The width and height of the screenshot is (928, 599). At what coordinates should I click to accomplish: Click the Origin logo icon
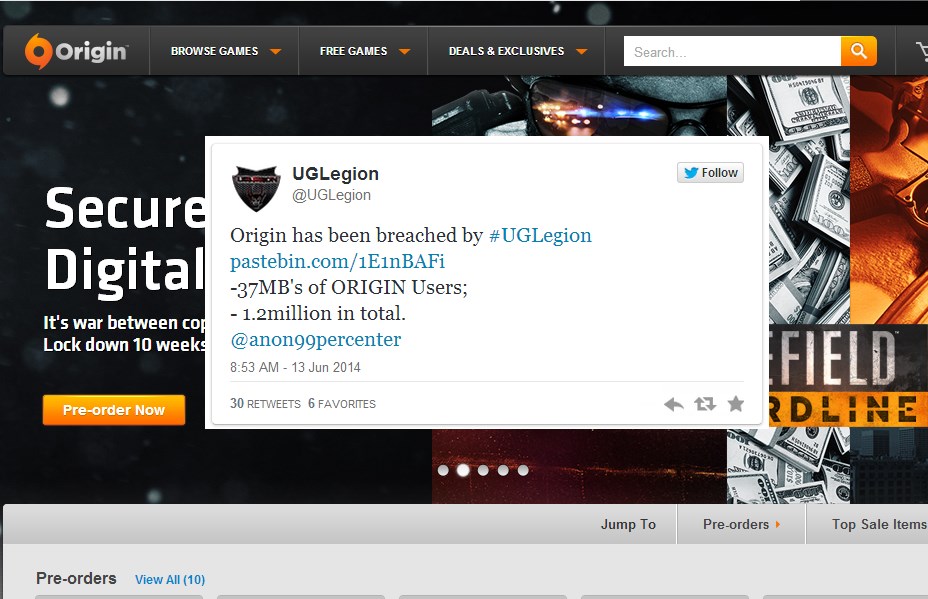tap(38, 51)
